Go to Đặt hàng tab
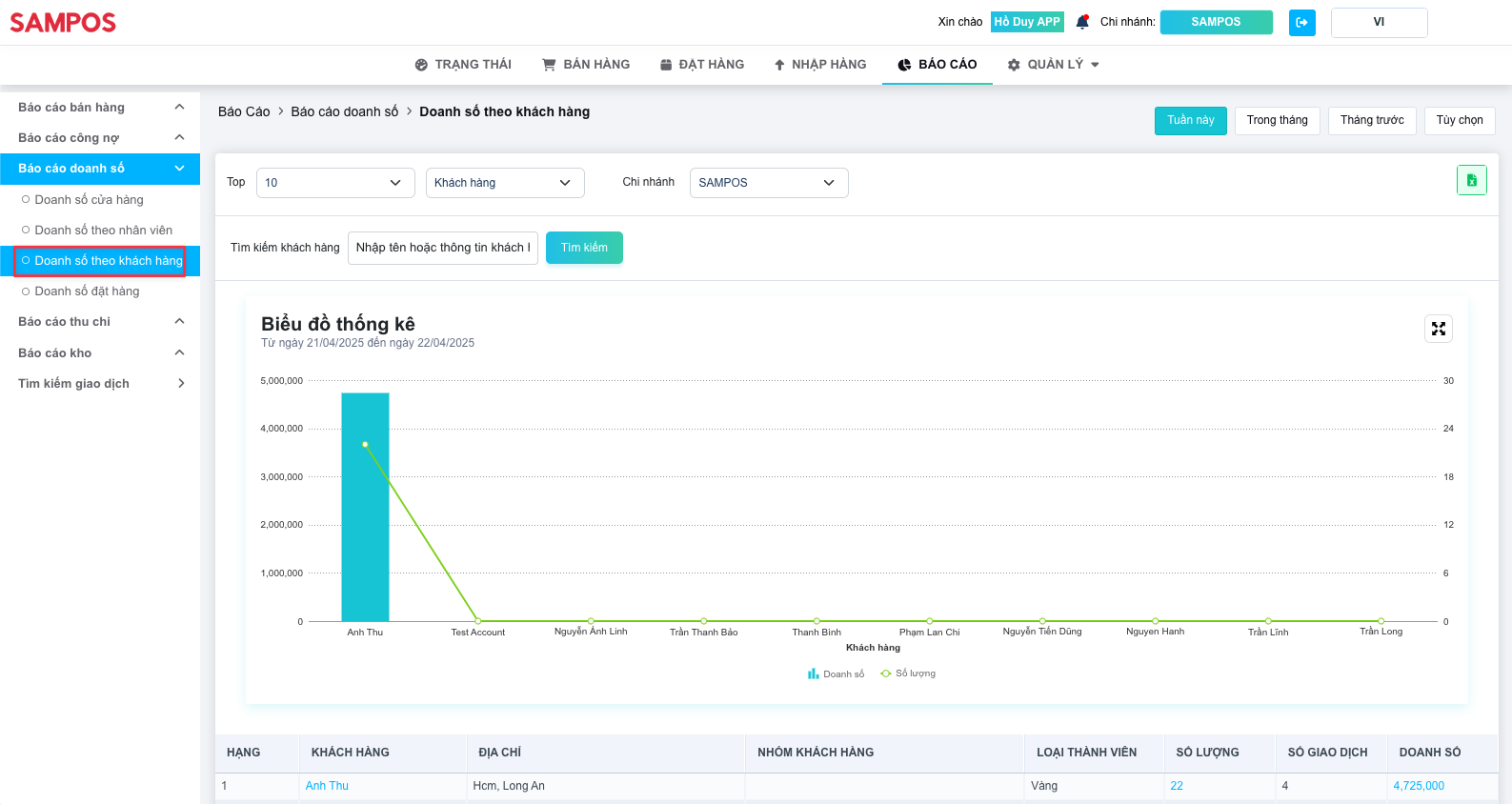 (x=702, y=65)
